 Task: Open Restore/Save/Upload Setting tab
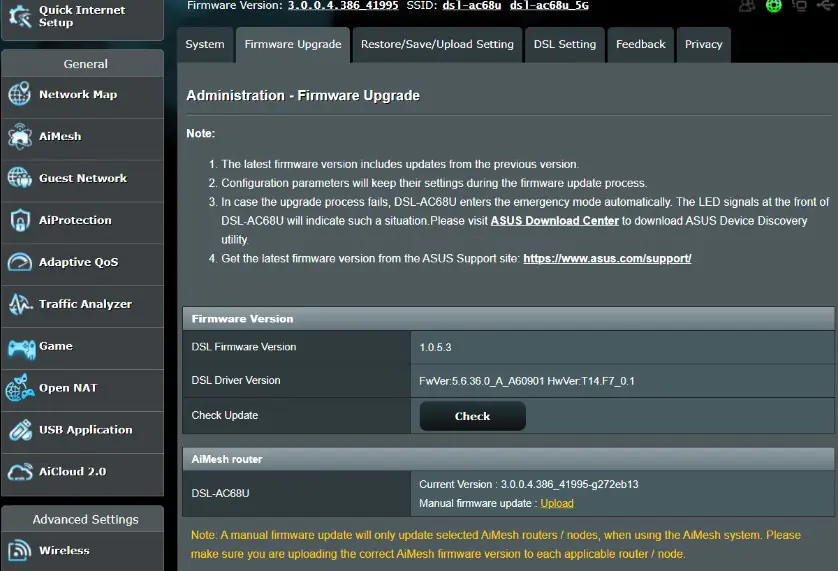coord(437,44)
